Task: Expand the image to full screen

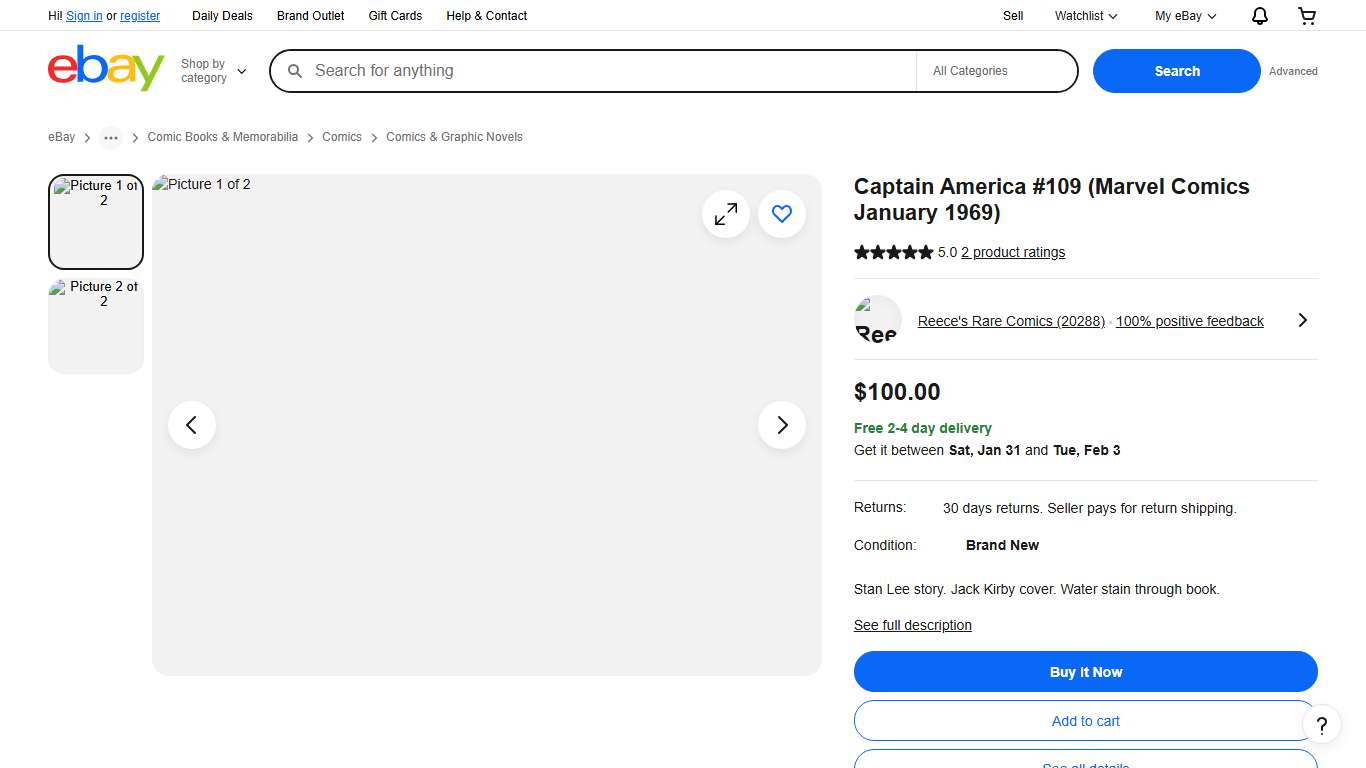Action: (x=726, y=214)
